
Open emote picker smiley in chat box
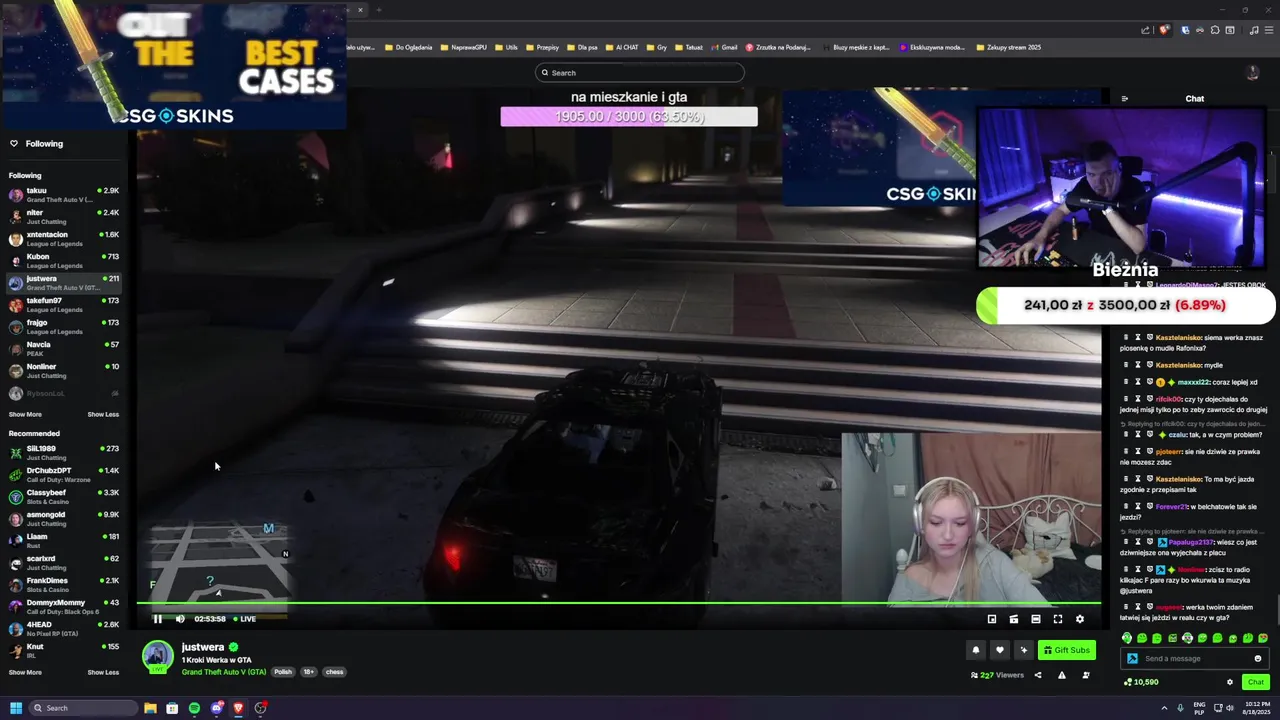pos(1258,658)
